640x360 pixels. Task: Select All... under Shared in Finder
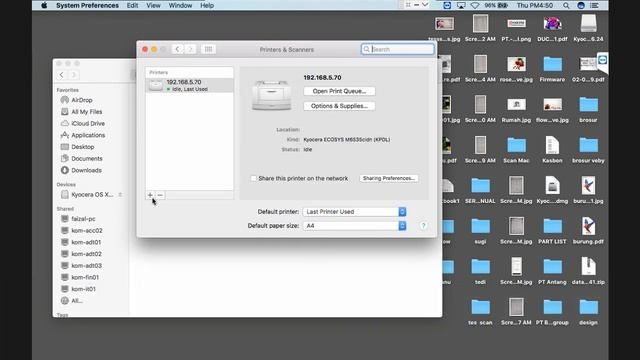point(77,301)
